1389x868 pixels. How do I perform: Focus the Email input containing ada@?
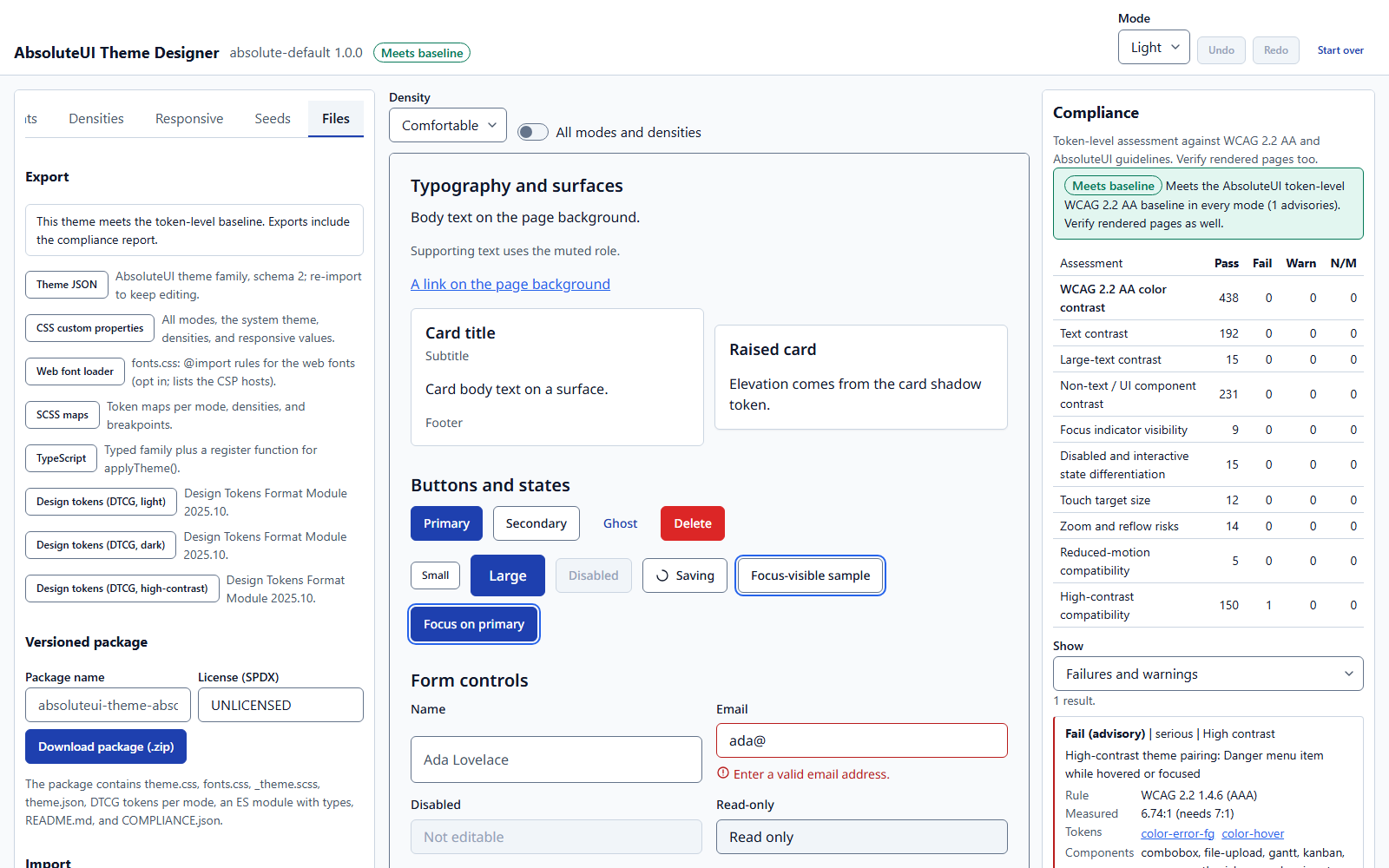(862, 740)
